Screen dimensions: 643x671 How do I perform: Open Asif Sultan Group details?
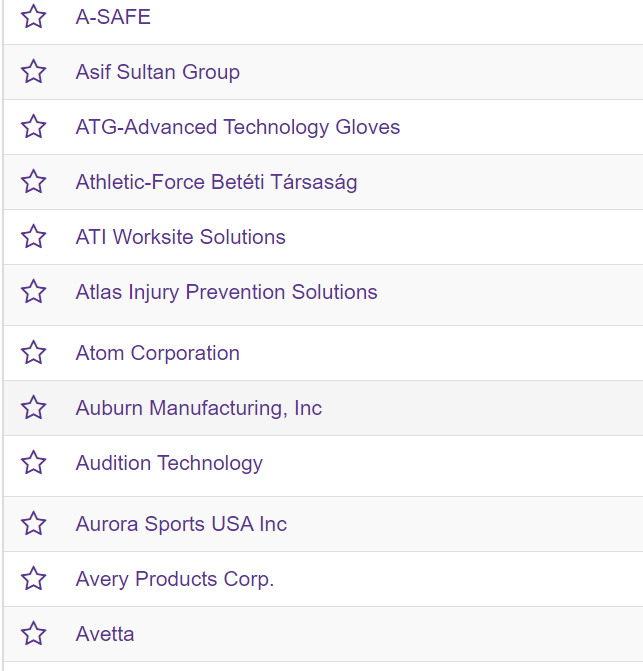click(x=157, y=72)
